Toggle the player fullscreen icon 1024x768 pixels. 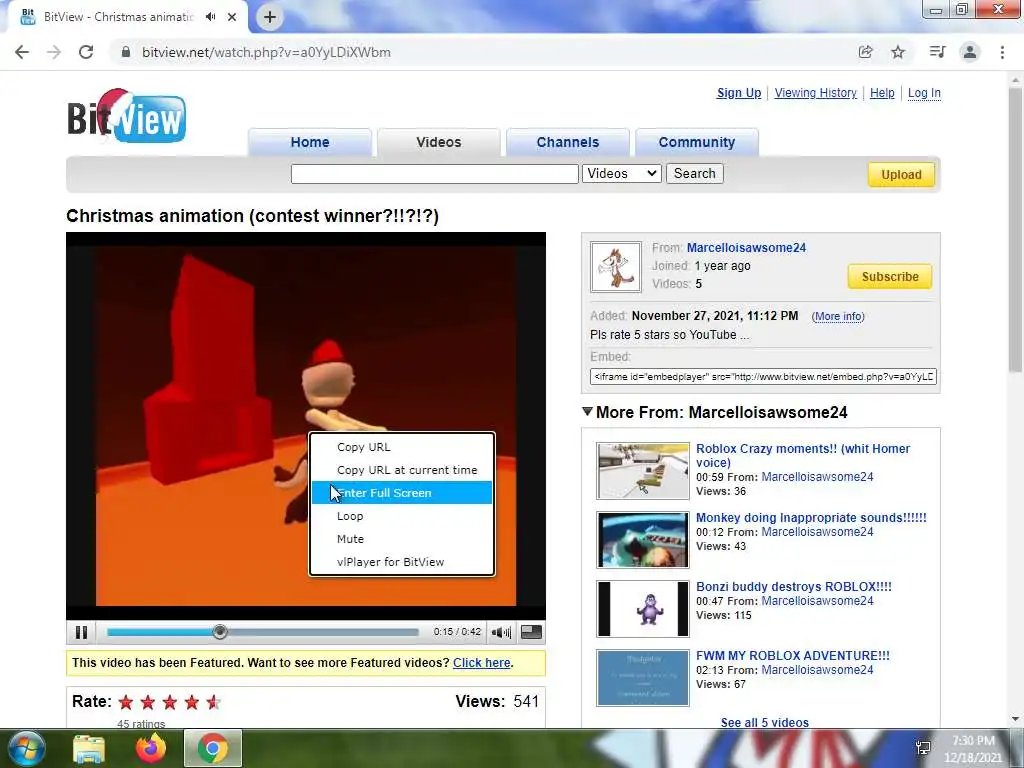coord(531,632)
